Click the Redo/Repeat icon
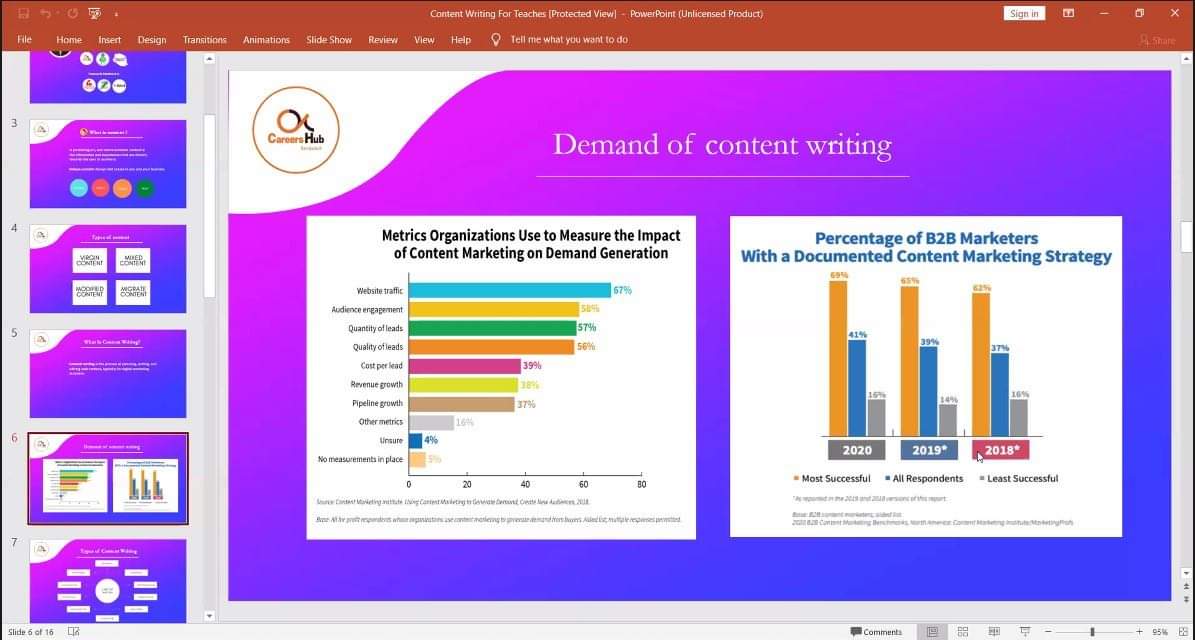Viewport: 1195px width, 640px height. [72, 14]
